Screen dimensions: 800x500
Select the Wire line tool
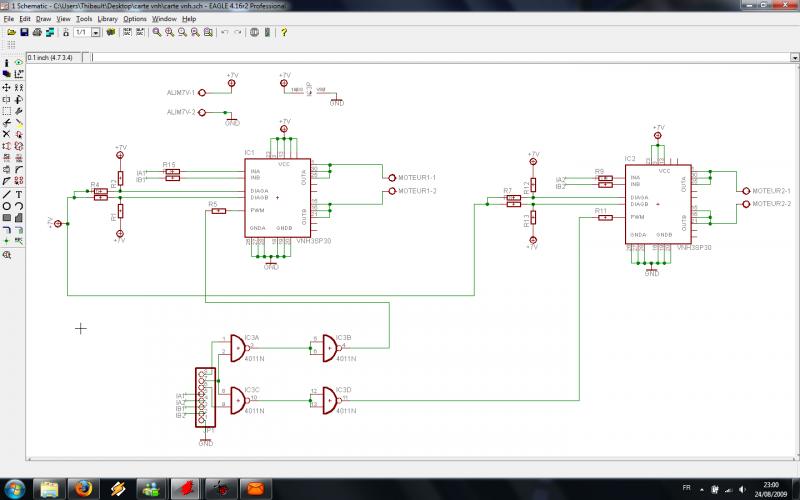[7, 194]
